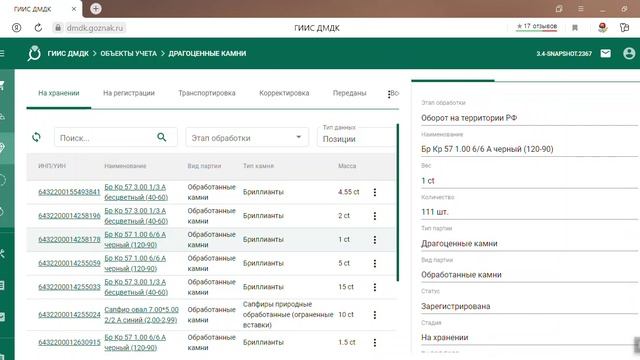The height and width of the screenshot is (360, 640).
Task: Open actions menu for row 6432200014255024
Action: (375, 315)
